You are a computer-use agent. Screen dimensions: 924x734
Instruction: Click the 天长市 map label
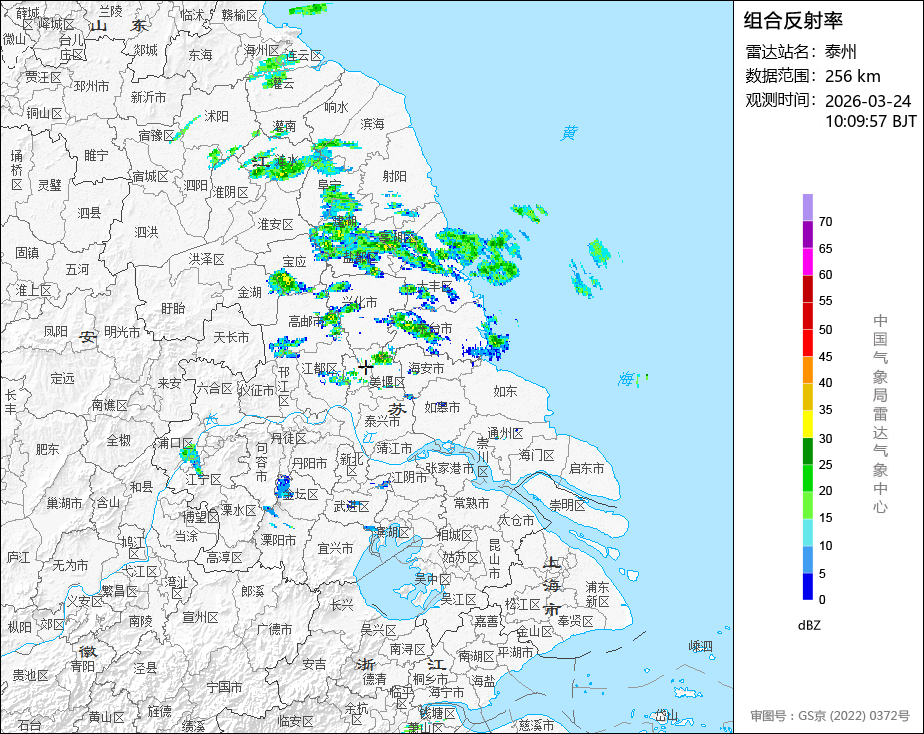pos(231,338)
